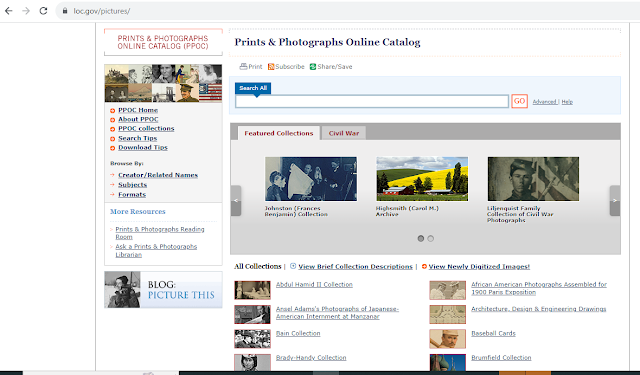The image size is (640, 375).
Task: Click the Bain Collection thumbnail
Action: coord(252,339)
